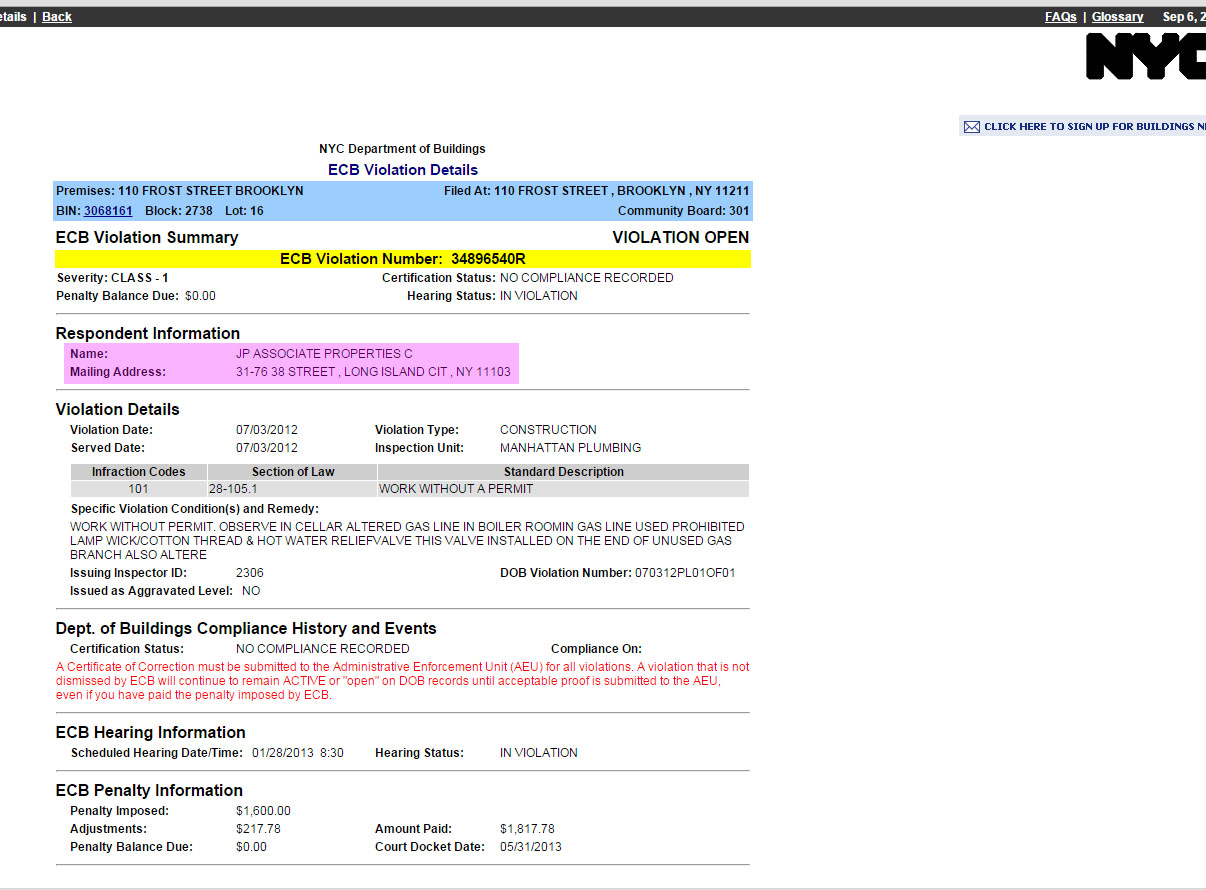Image resolution: width=1206 pixels, height=890 pixels.
Task: Click DOB Violation Number 070312PL01OF01
Action: coord(685,573)
